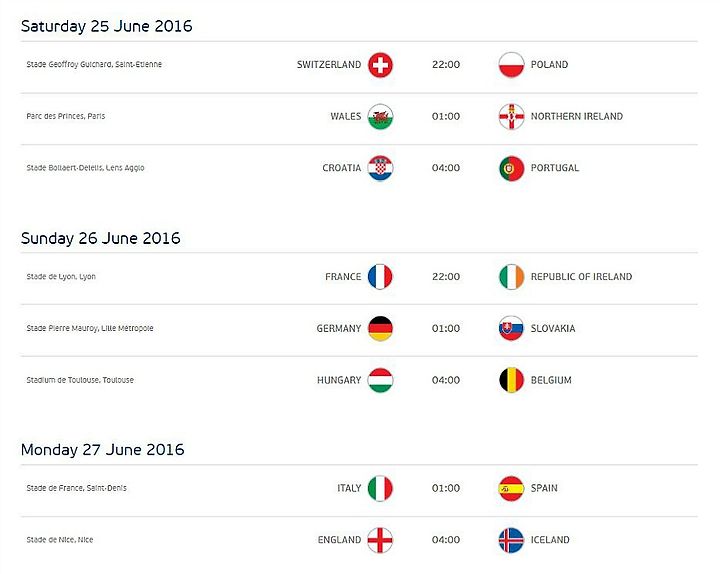Select the England team name
The width and height of the screenshot is (720, 574).
339,540
